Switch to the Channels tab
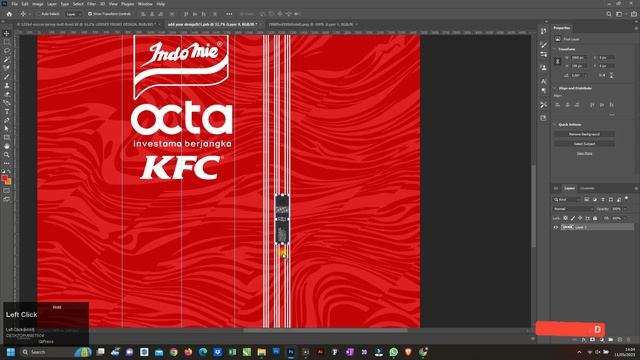The width and height of the screenshot is (640, 360). 587,188
